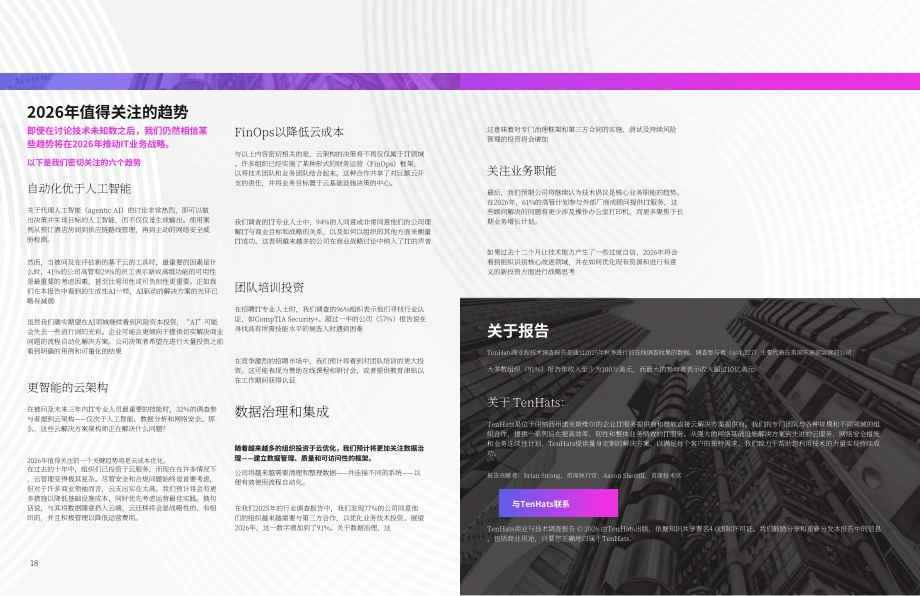Click the heading 自动化优于人工智能
The height and width of the screenshot is (596, 920).
tap(79, 188)
